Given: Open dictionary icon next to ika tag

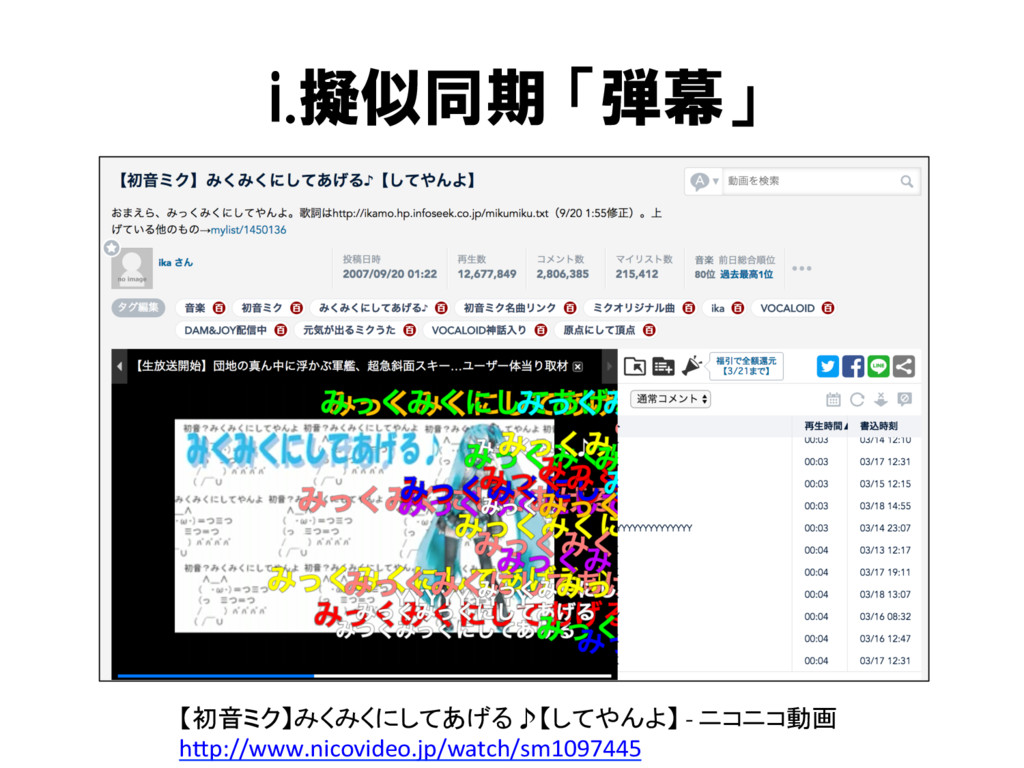Looking at the screenshot, I should coord(738,308).
